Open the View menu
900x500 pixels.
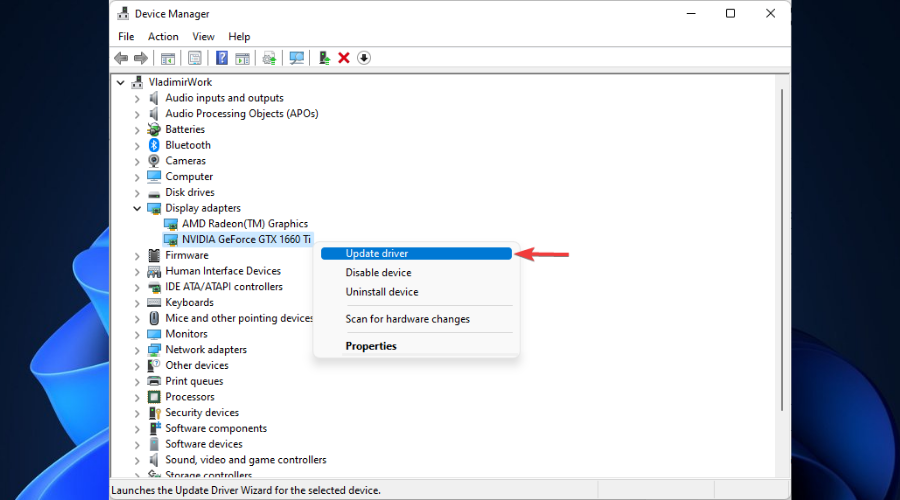tap(203, 37)
